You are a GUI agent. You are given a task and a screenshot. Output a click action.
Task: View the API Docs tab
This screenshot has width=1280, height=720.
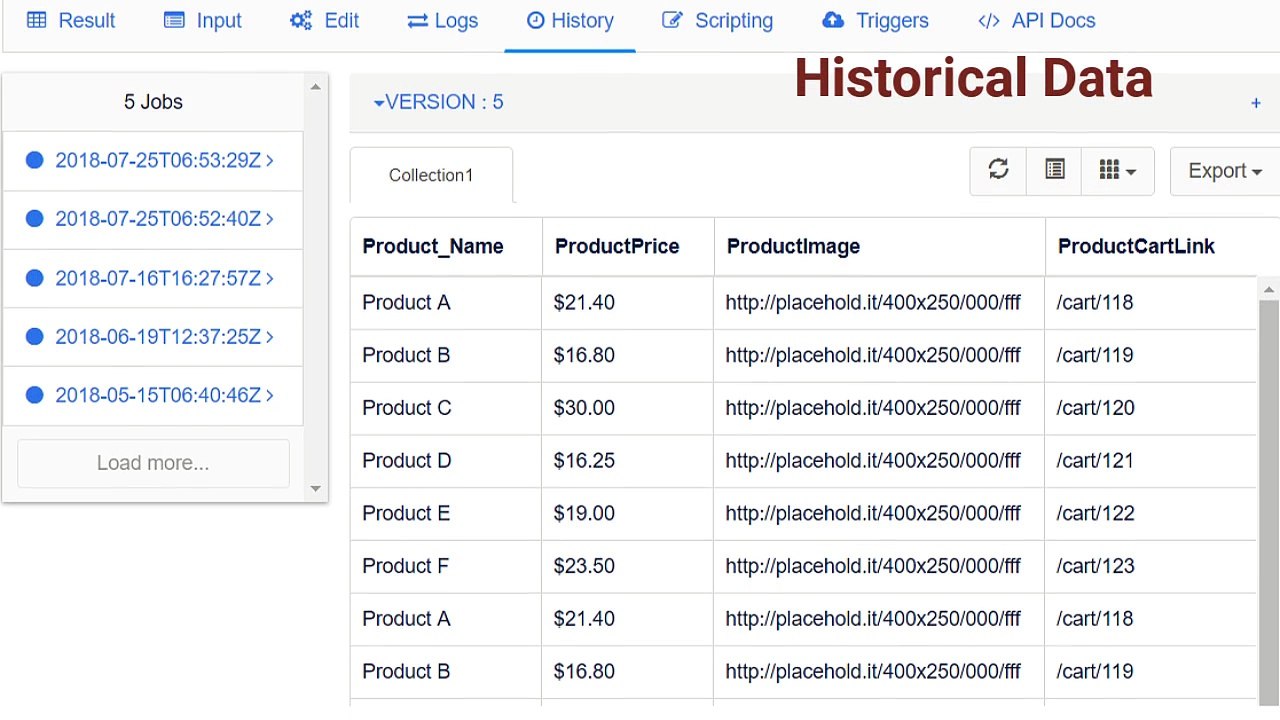tap(1036, 21)
